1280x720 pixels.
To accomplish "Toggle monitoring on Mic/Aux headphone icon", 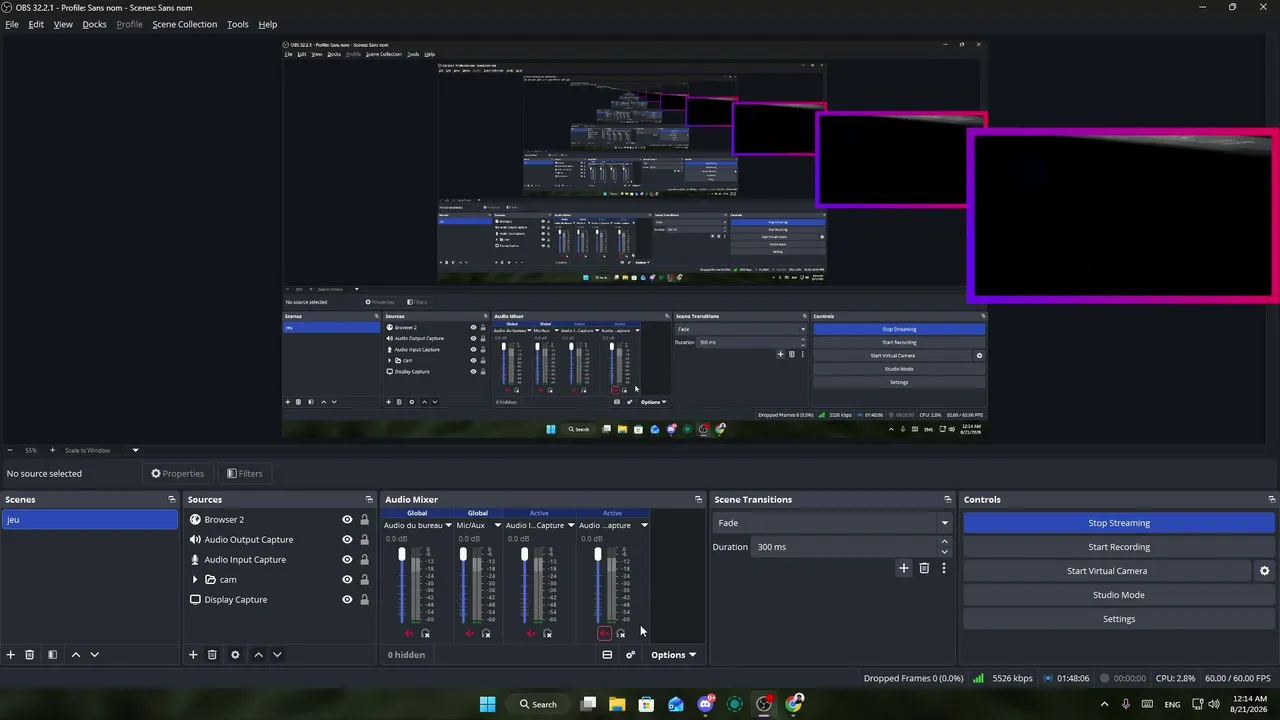I will (486, 634).
